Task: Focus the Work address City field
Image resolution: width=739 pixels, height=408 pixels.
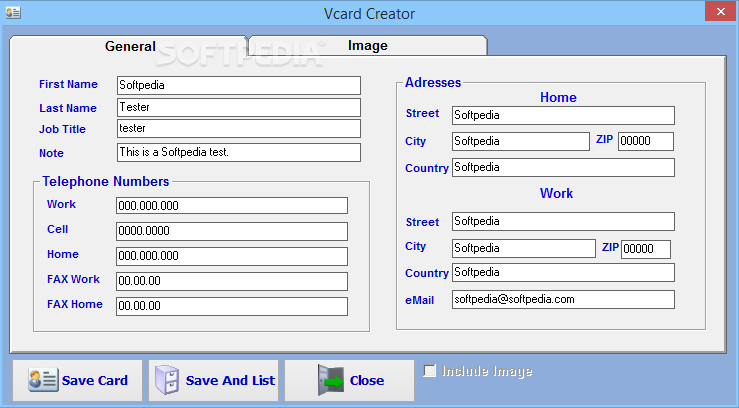Action: coord(524,248)
